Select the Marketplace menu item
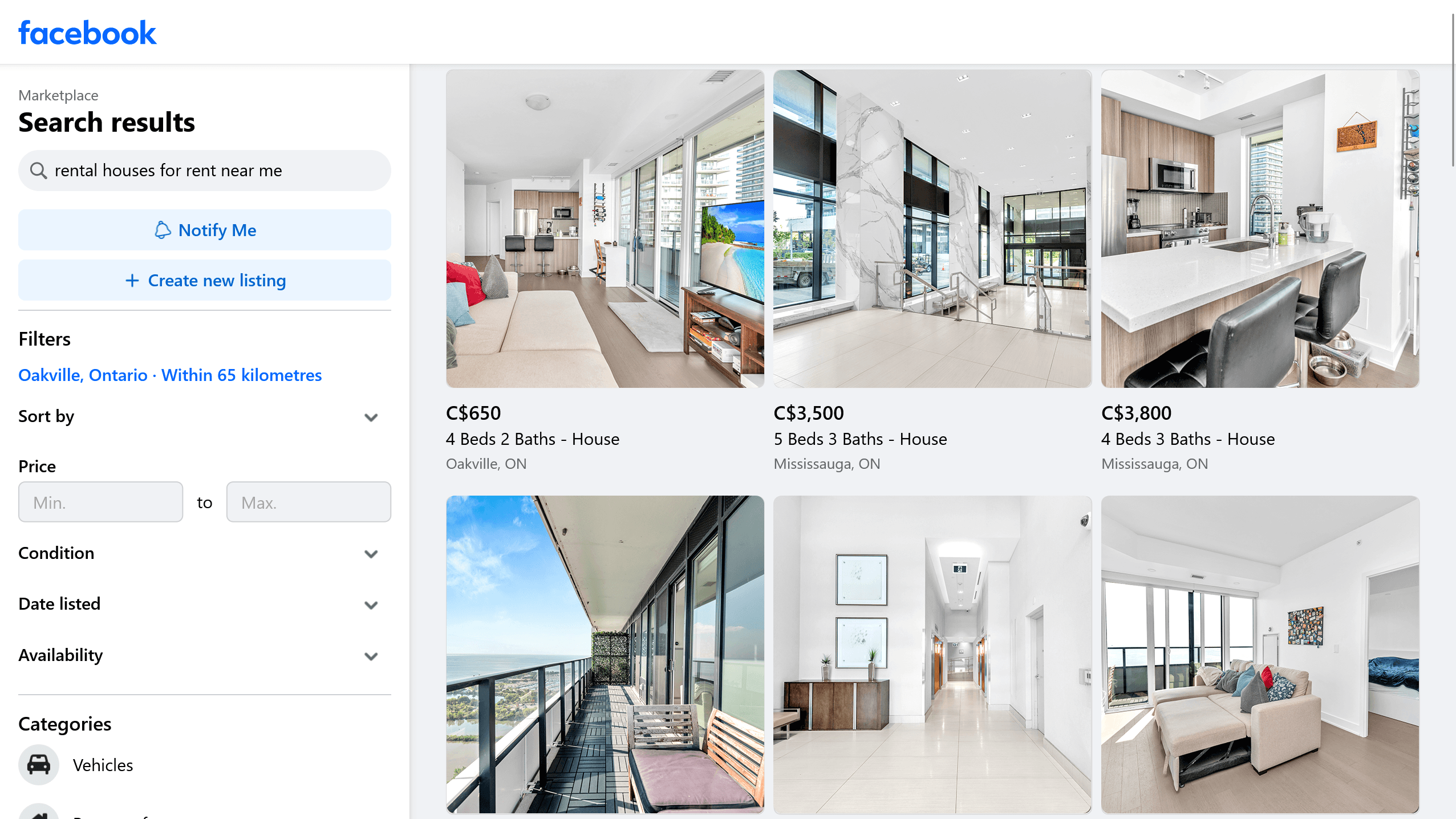The image size is (1456, 819). (57, 94)
